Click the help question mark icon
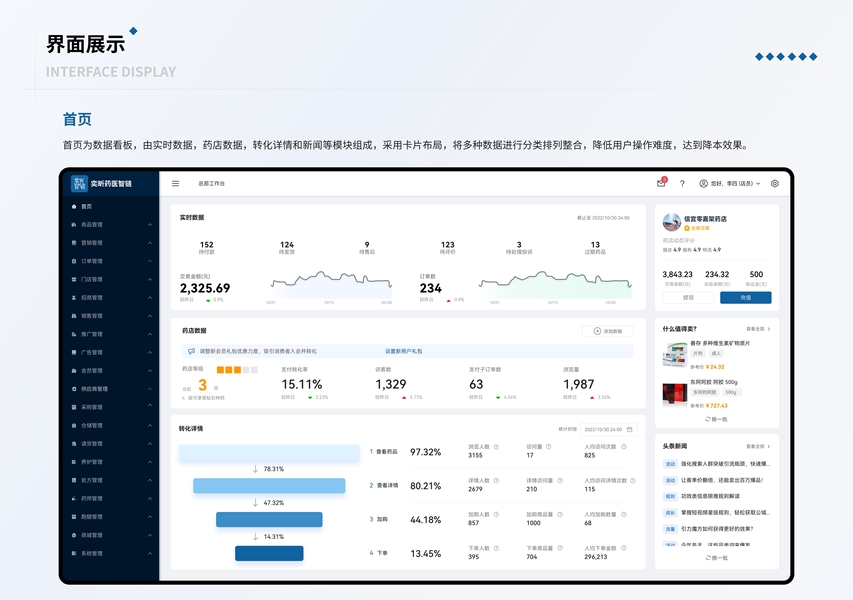This screenshot has height=600, width=853. coord(682,183)
